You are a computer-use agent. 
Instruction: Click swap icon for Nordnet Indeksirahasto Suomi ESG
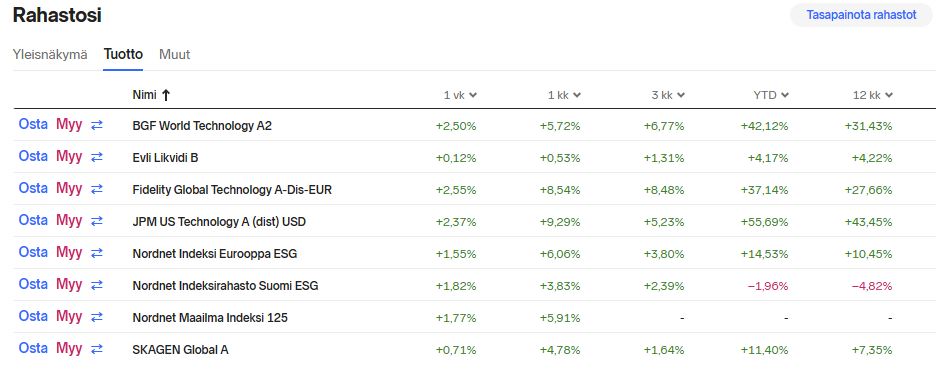(x=97, y=285)
